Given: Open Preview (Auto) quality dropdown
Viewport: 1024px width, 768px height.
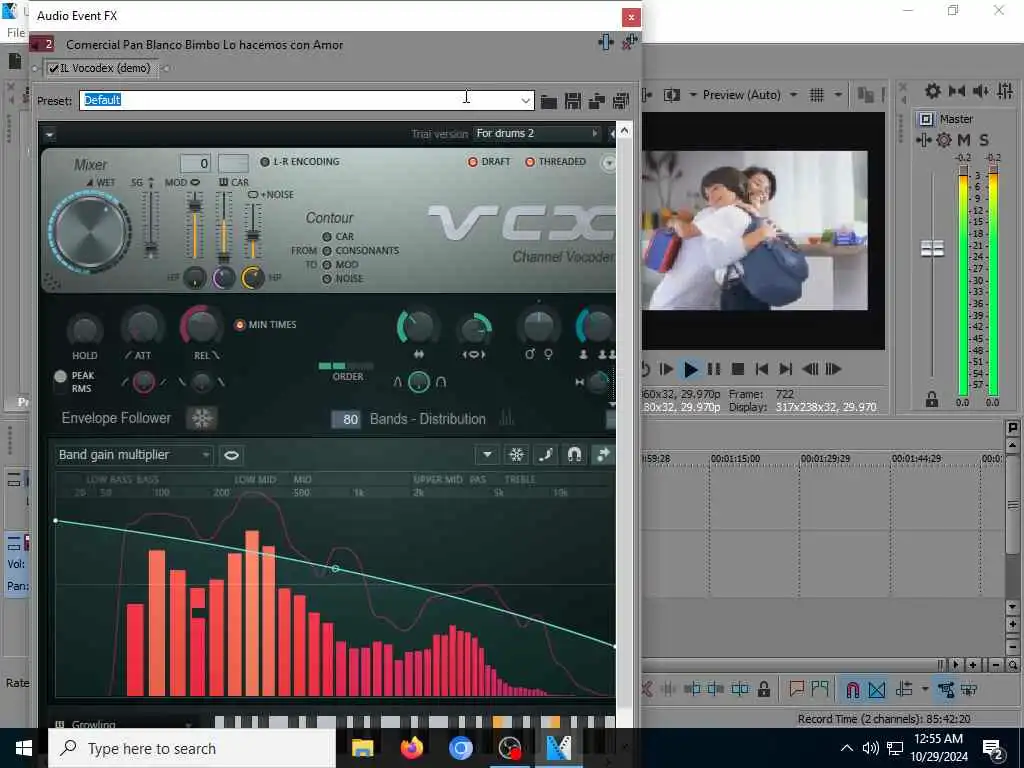Looking at the screenshot, I should click(793, 95).
